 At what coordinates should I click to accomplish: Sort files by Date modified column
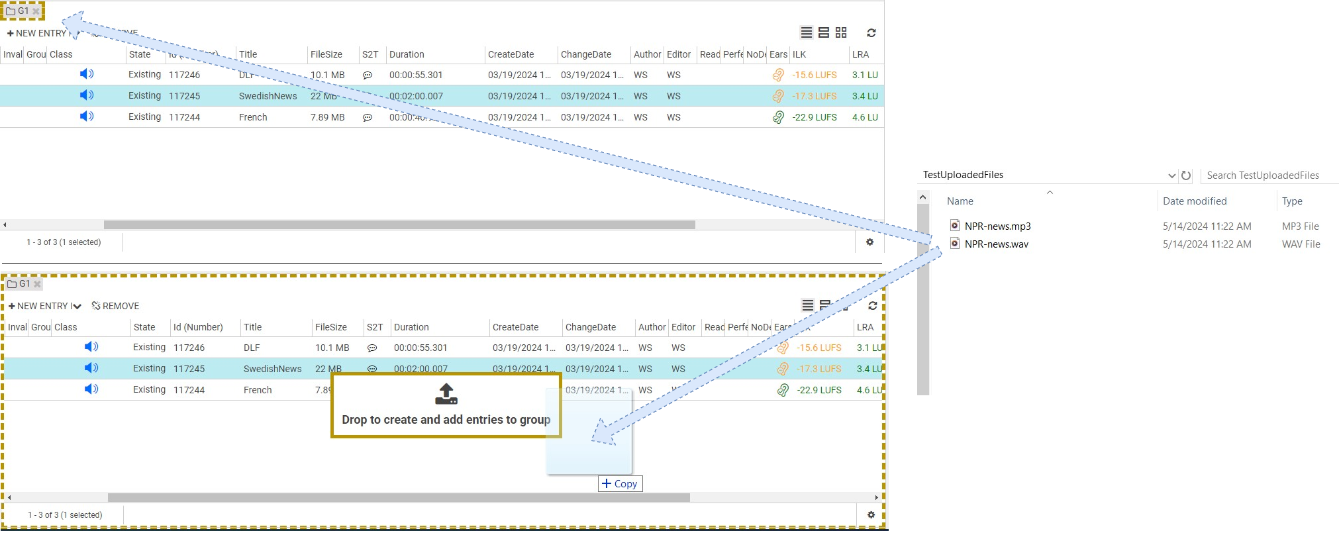click(1194, 201)
